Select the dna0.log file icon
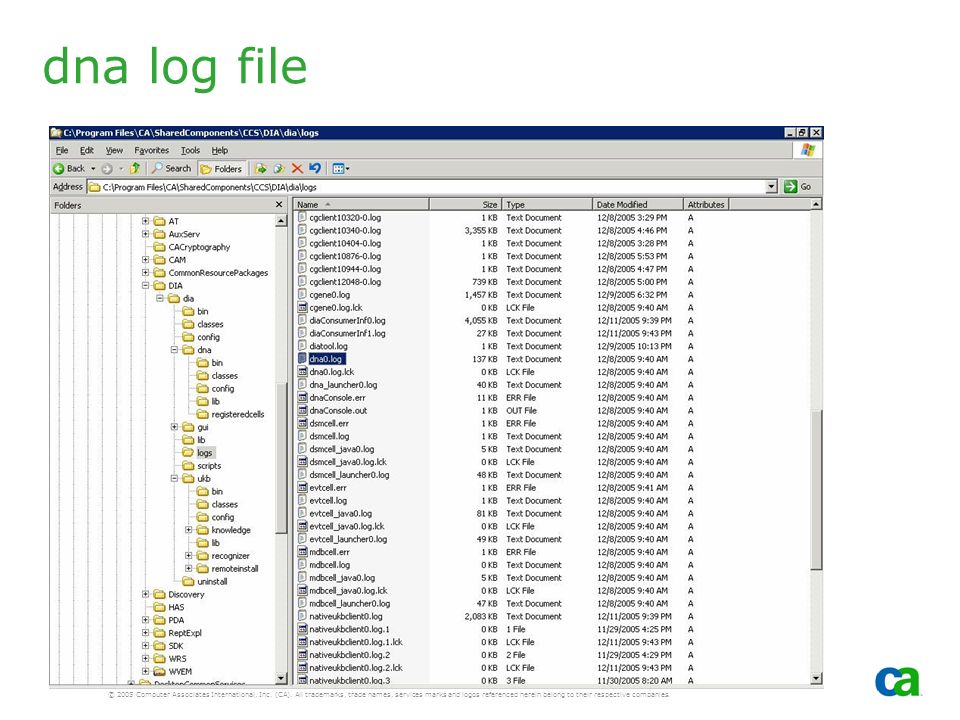 pyautogui.click(x=302, y=359)
